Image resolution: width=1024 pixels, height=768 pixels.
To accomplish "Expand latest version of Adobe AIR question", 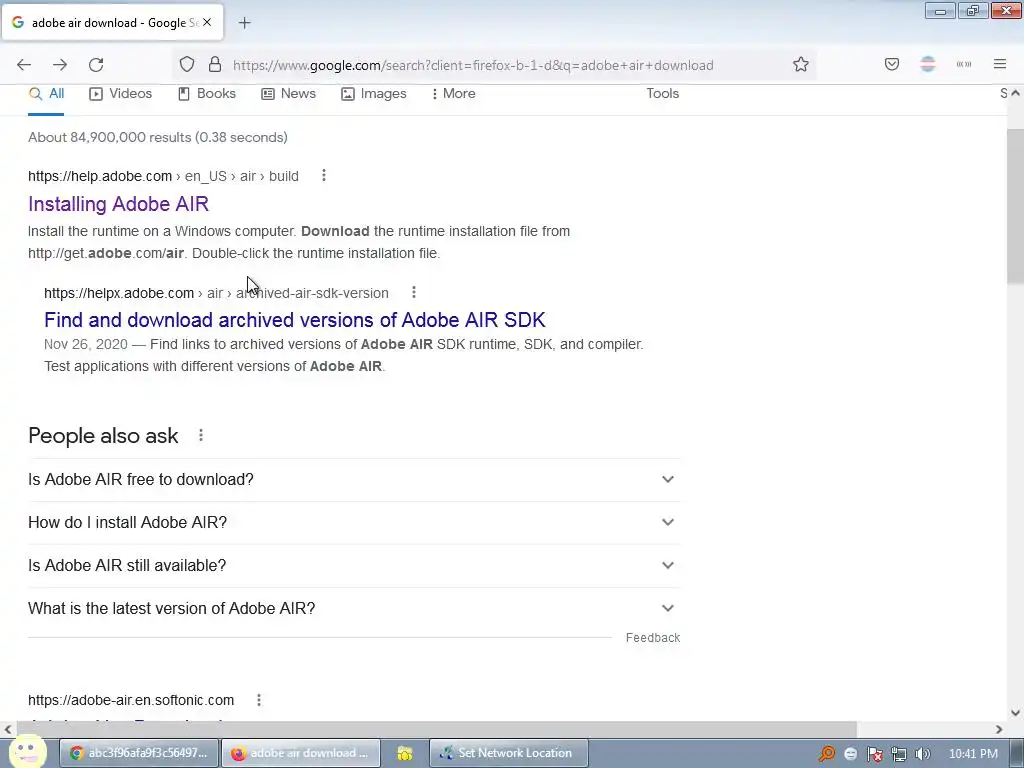I will (x=354, y=609).
